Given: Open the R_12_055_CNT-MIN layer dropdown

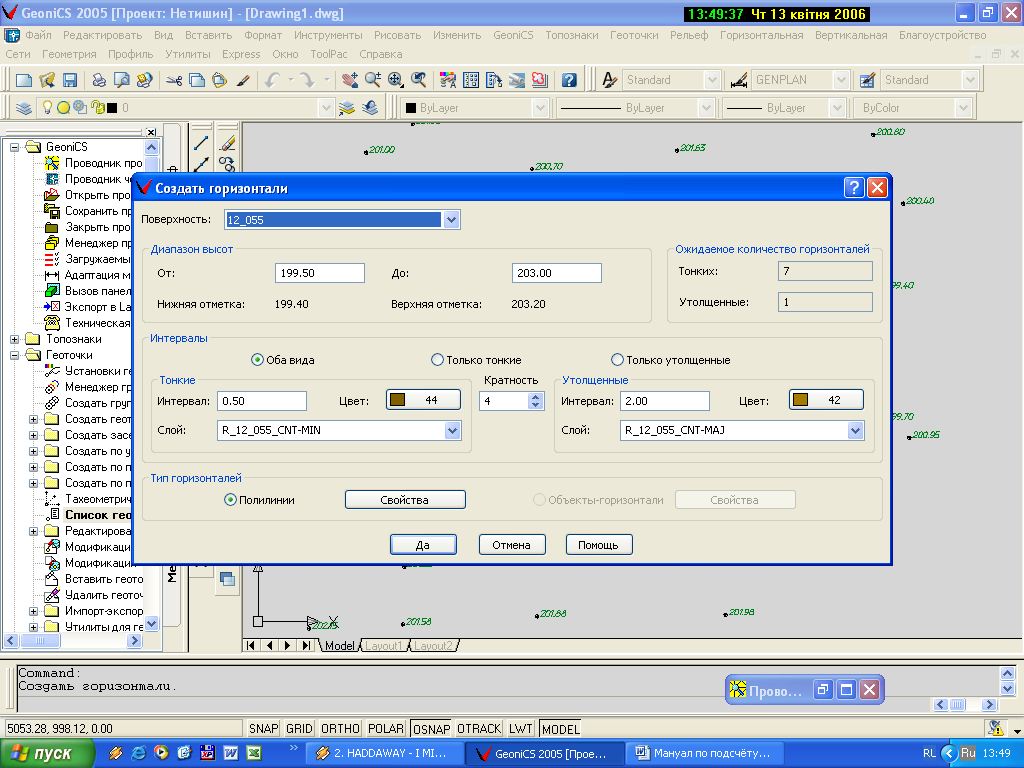Looking at the screenshot, I should click(x=451, y=431).
